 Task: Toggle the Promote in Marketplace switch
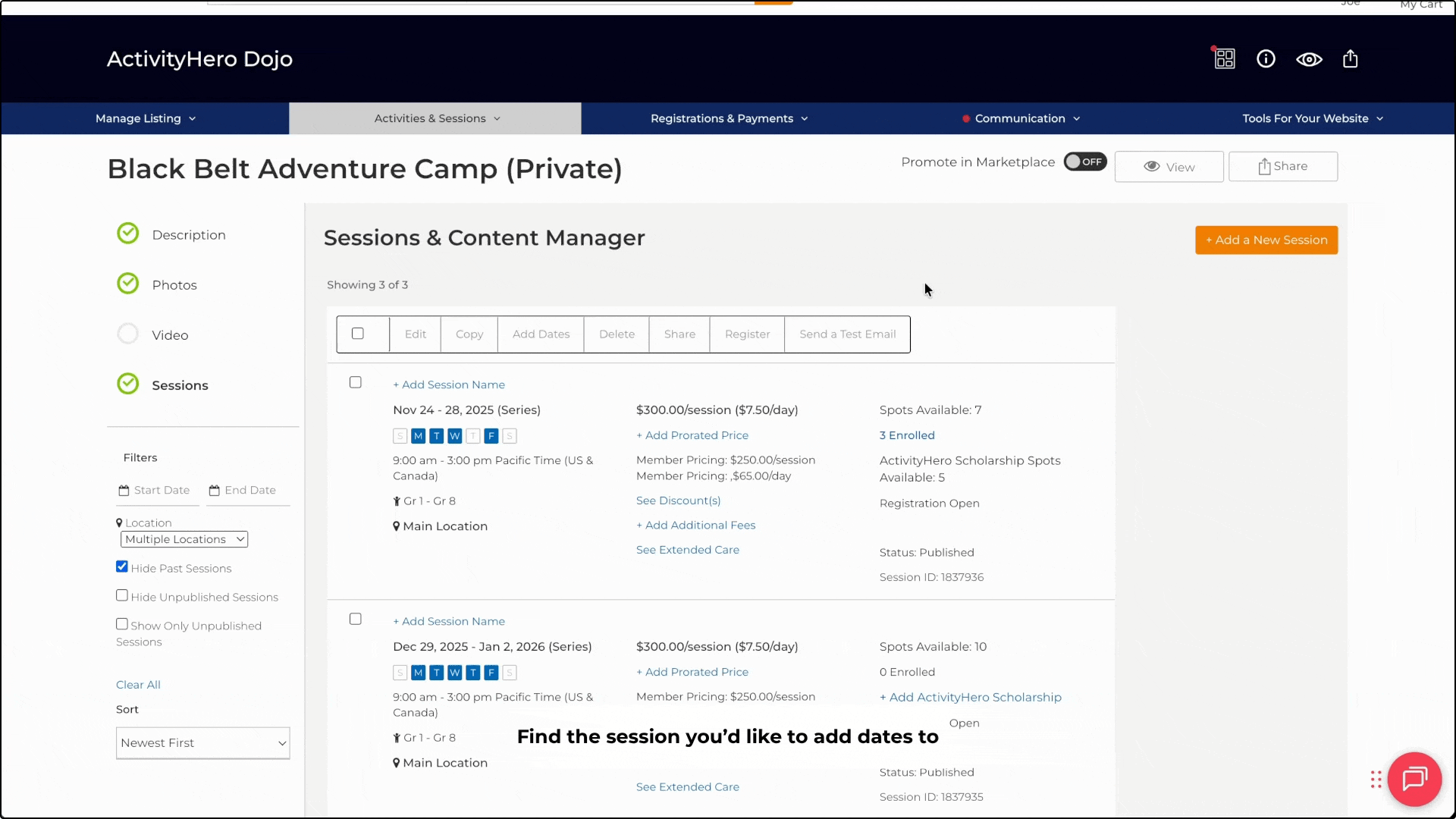point(1084,162)
